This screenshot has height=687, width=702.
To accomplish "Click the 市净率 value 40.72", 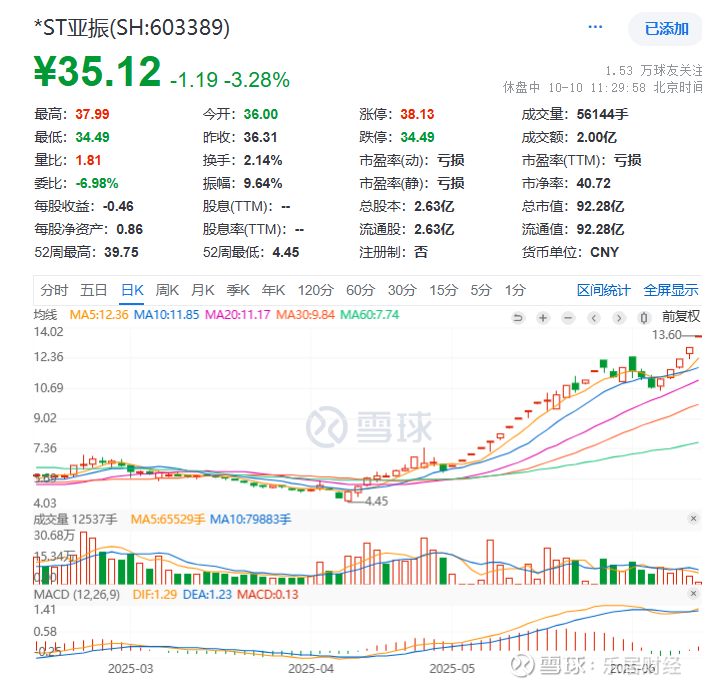I will [594, 183].
